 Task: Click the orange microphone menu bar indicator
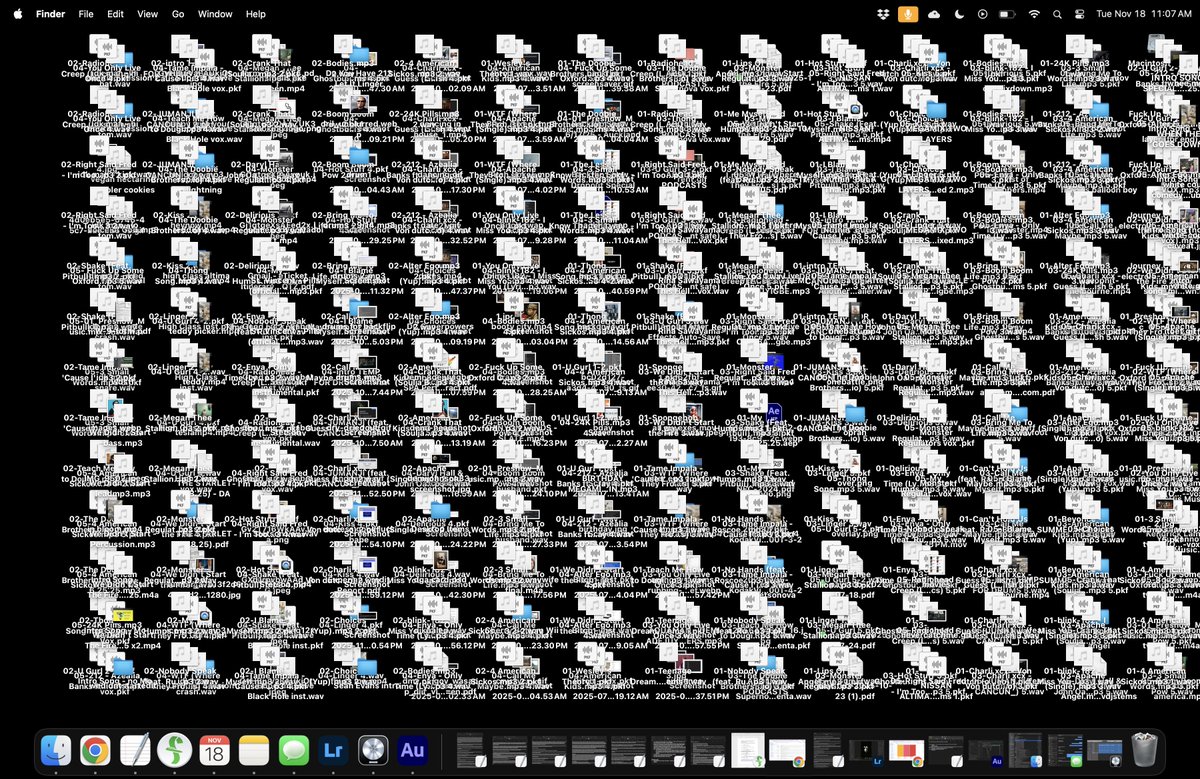[x=909, y=14]
